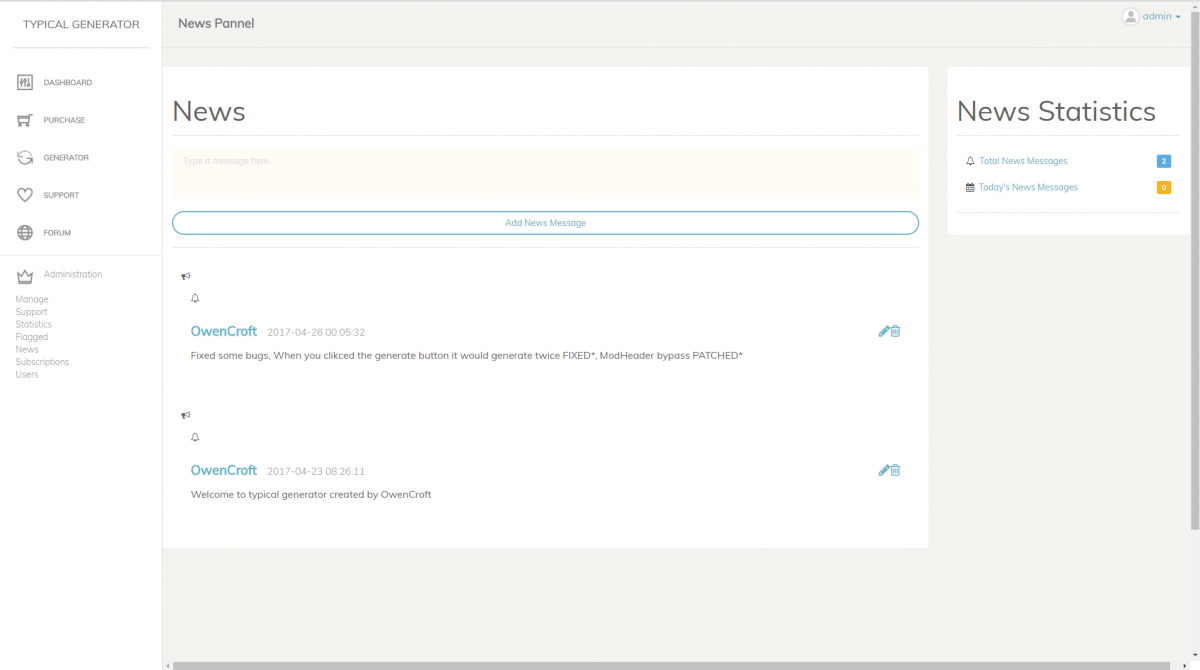
Task: Edit the welcome news post with pencil icon
Action: (884, 470)
